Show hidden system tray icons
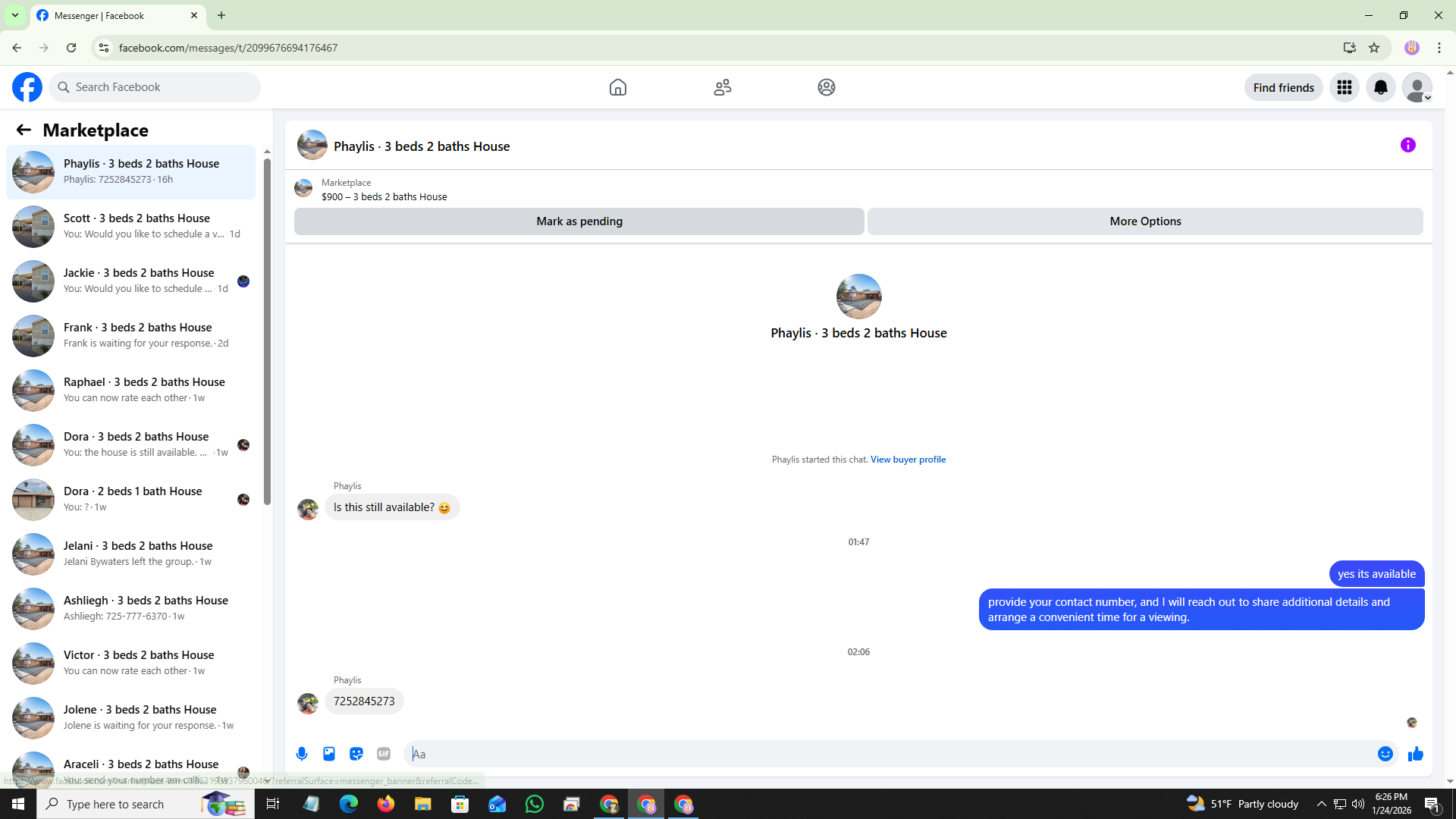1456x819 pixels. (1321, 804)
